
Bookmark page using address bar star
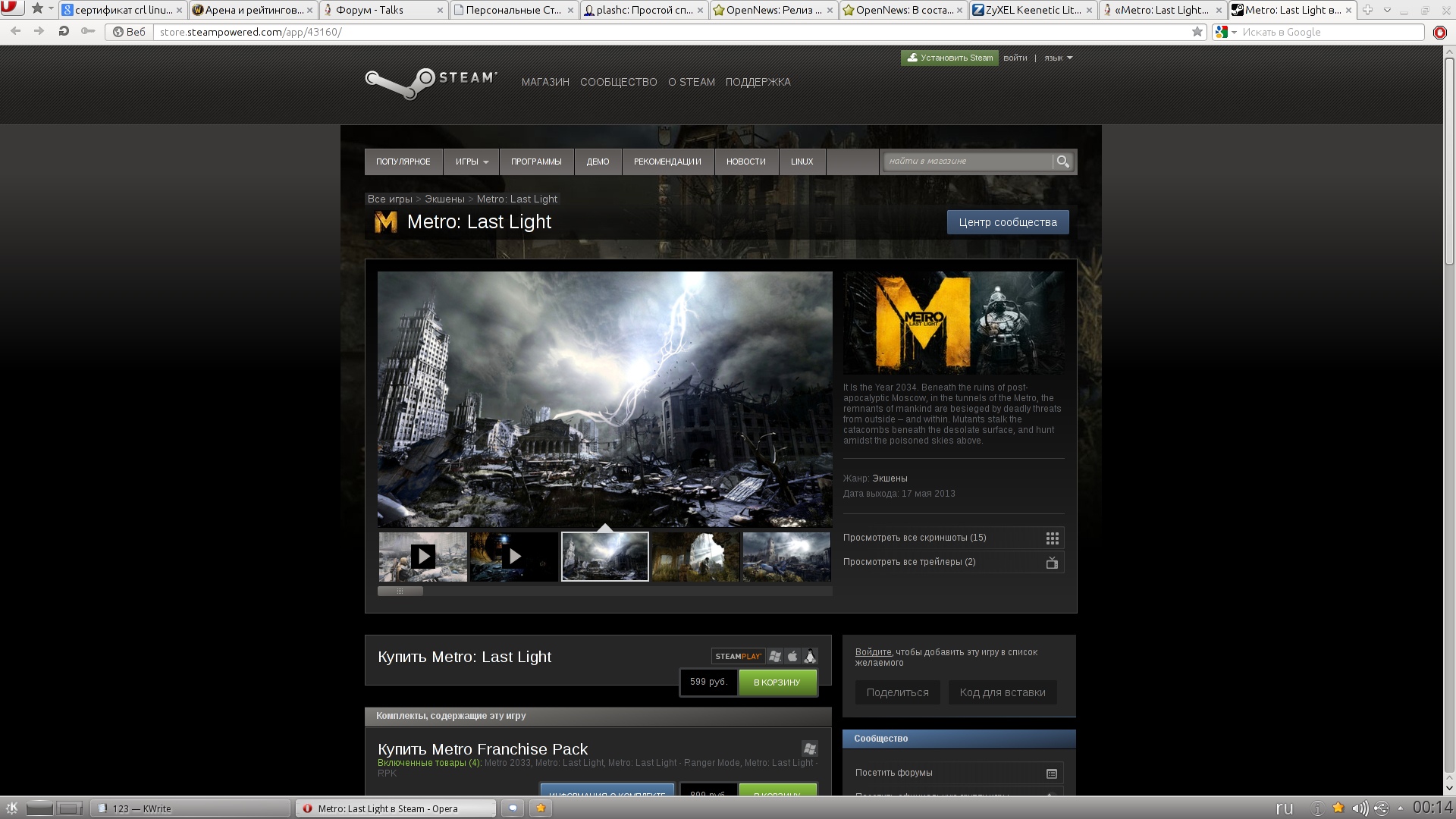click(x=1197, y=32)
